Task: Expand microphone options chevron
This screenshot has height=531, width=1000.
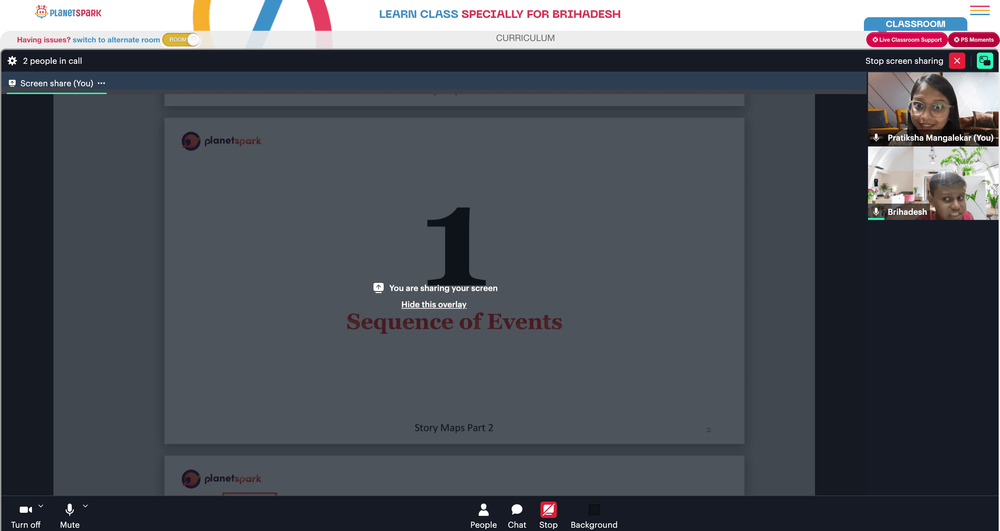Action: [85, 506]
